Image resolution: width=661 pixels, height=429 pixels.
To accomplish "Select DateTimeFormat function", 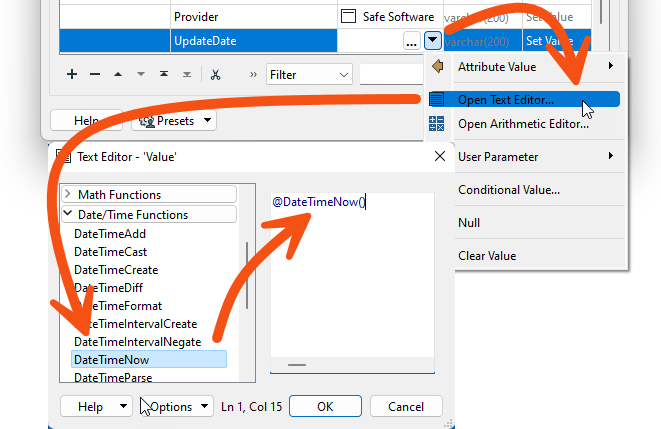I will tap(118, 306).
